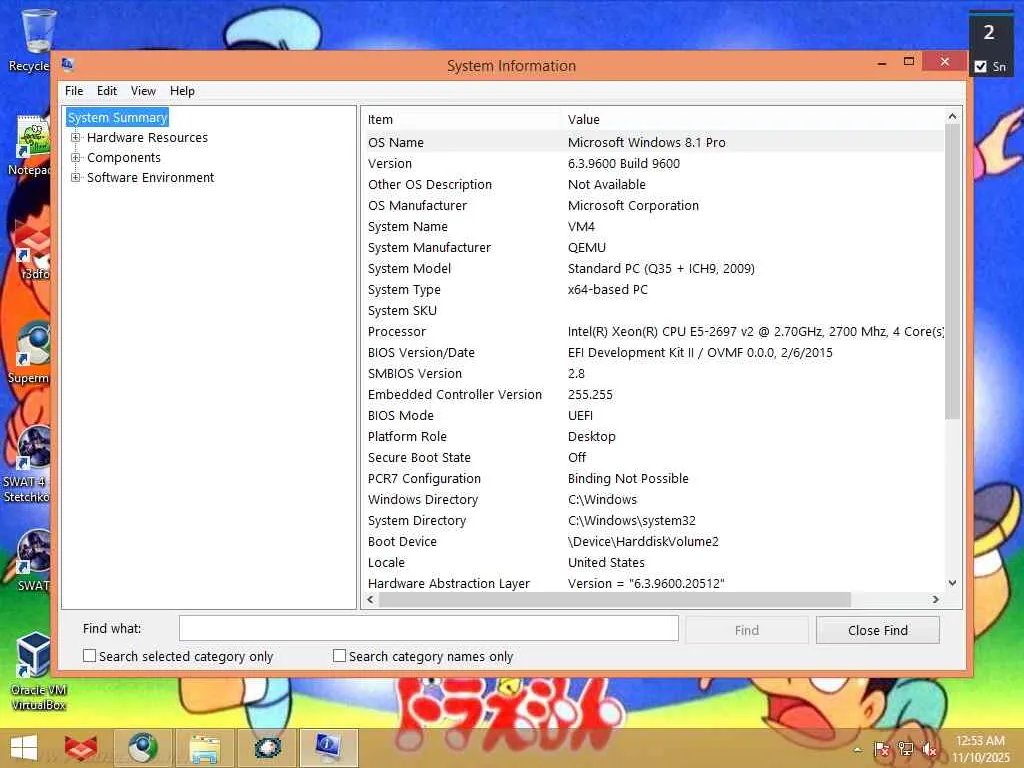The height and width of the screenshot is (768, 1024).
Task: Click the System Information taskbar button
Action: 328,748
